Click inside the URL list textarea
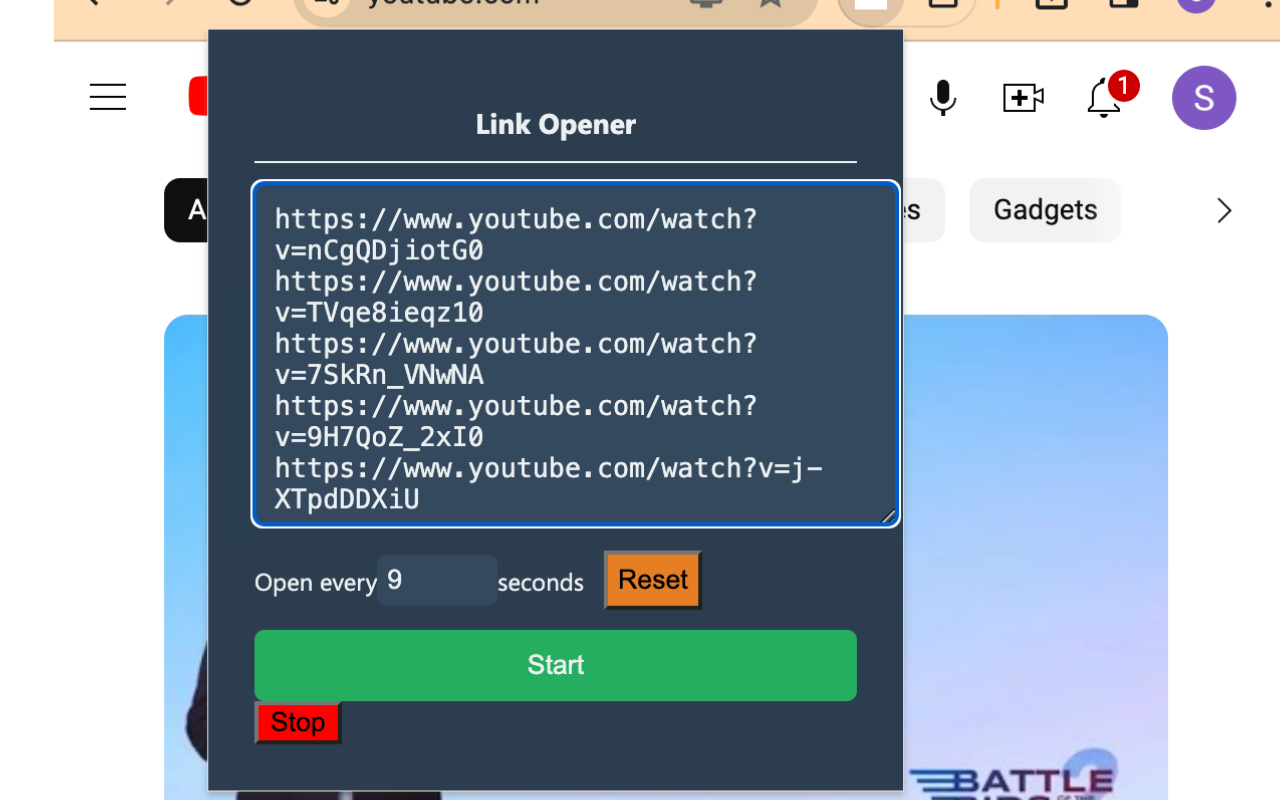 (575, 355)
